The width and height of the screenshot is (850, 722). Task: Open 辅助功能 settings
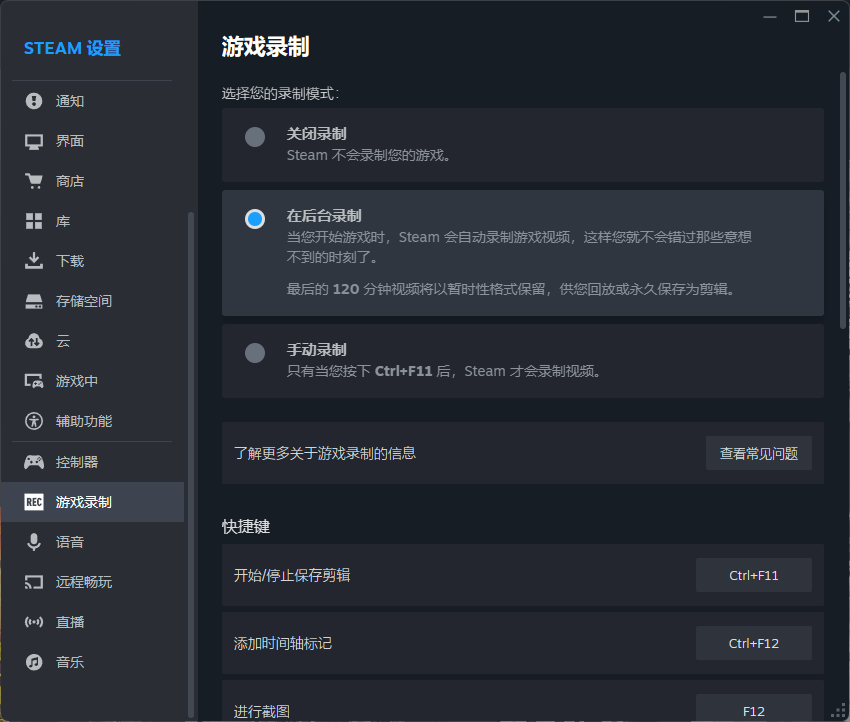point(92,421)
